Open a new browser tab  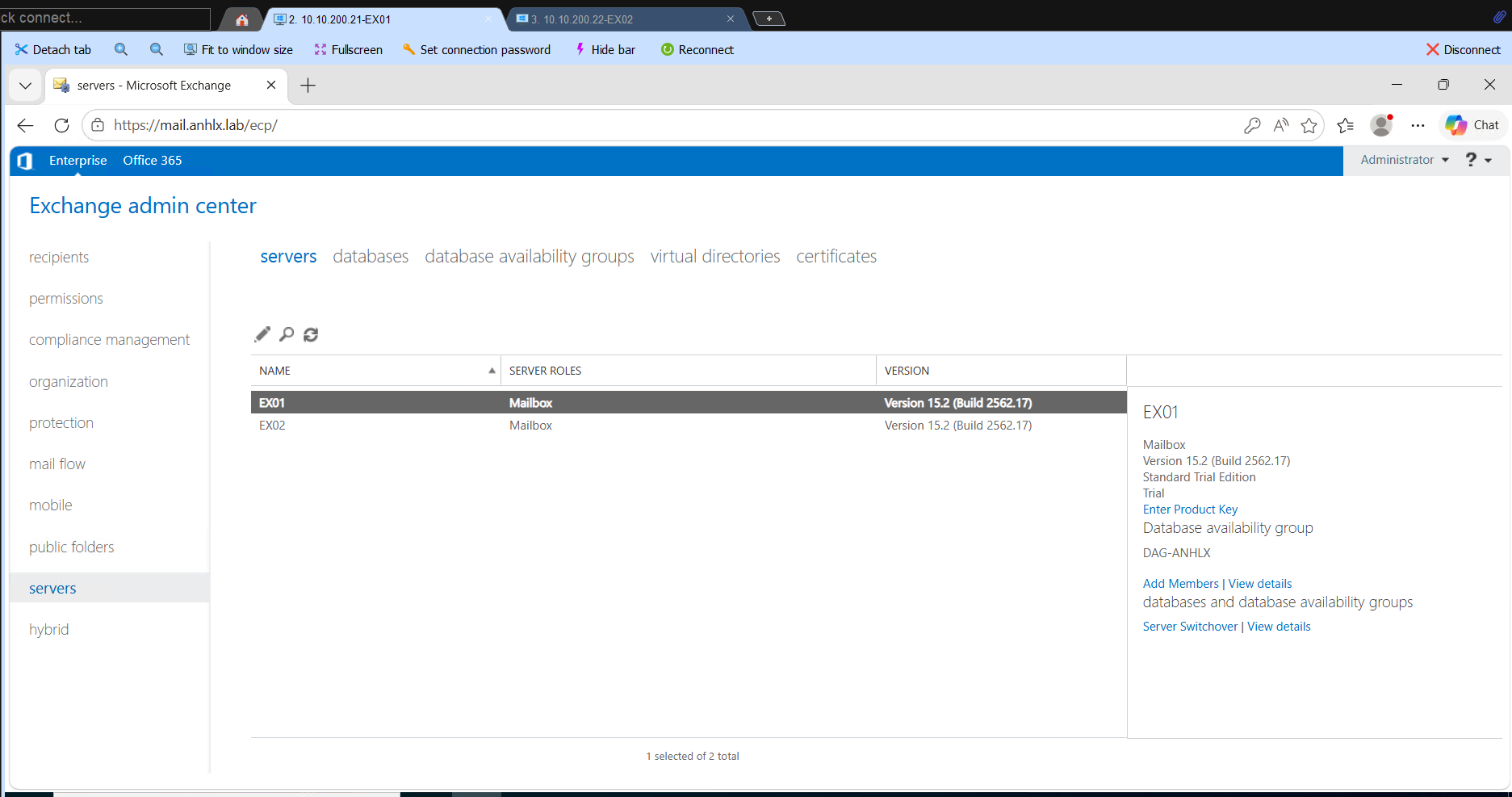(x=308, y=86)
